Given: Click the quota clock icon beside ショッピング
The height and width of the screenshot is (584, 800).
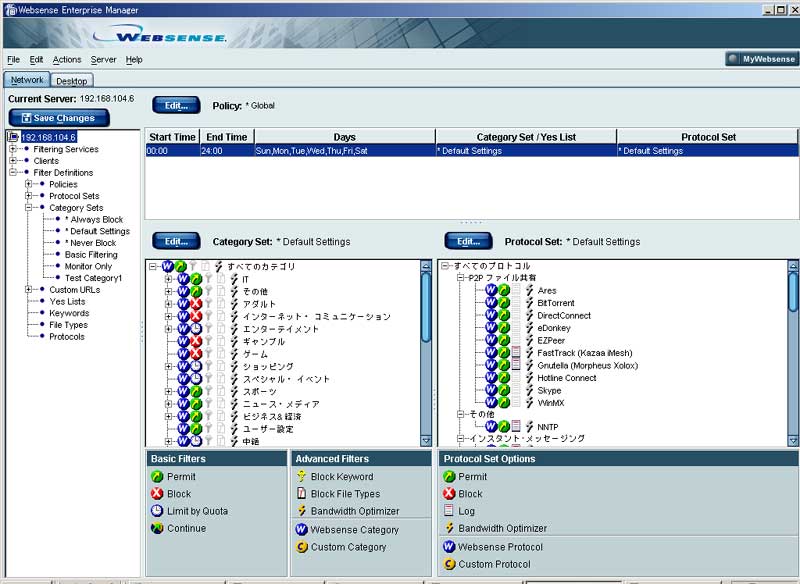Looking at the screenshot, I should (196, 366).
